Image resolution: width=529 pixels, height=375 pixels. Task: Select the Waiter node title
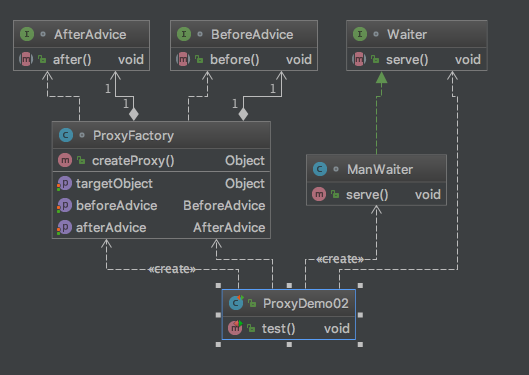(407, 34)
